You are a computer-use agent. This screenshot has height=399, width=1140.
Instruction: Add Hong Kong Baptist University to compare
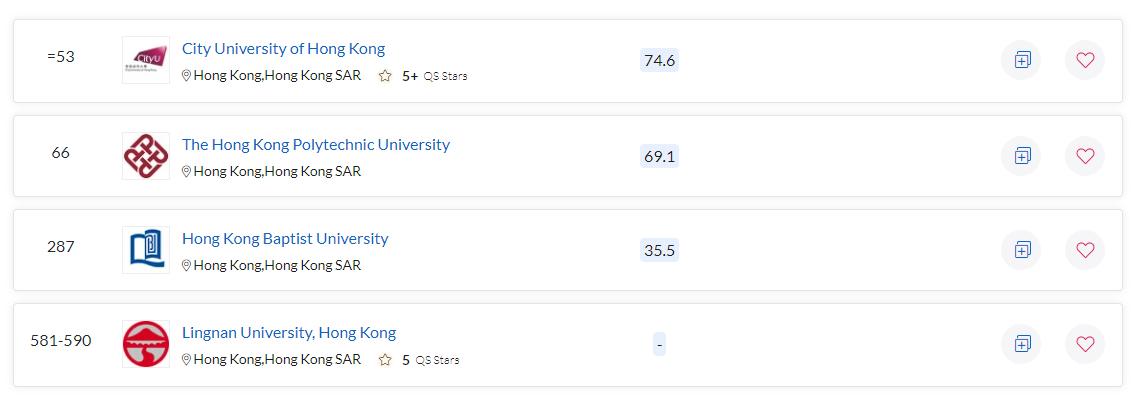[1021, 250]
